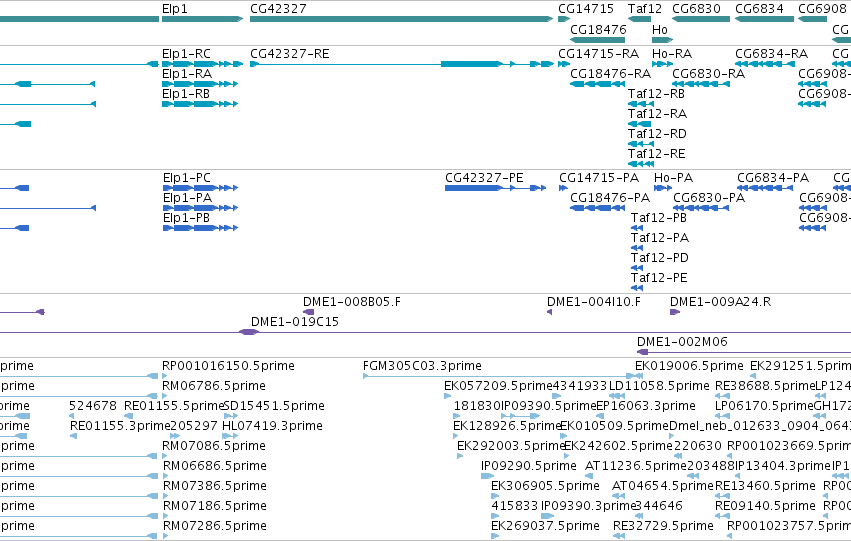
Task: Select the CG6830-PA feature
Action: [701, 208]
